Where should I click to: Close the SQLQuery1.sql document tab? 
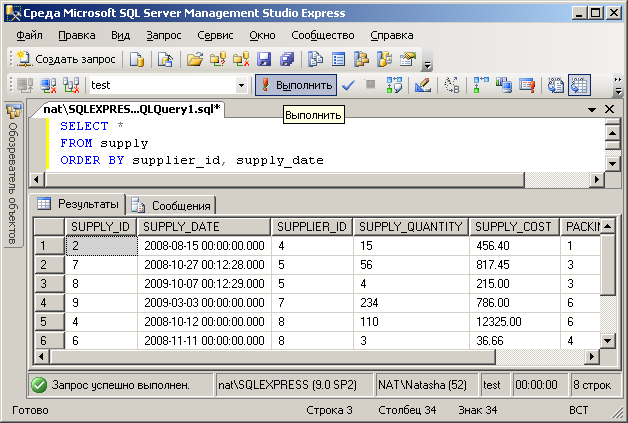tap(609, 109)
